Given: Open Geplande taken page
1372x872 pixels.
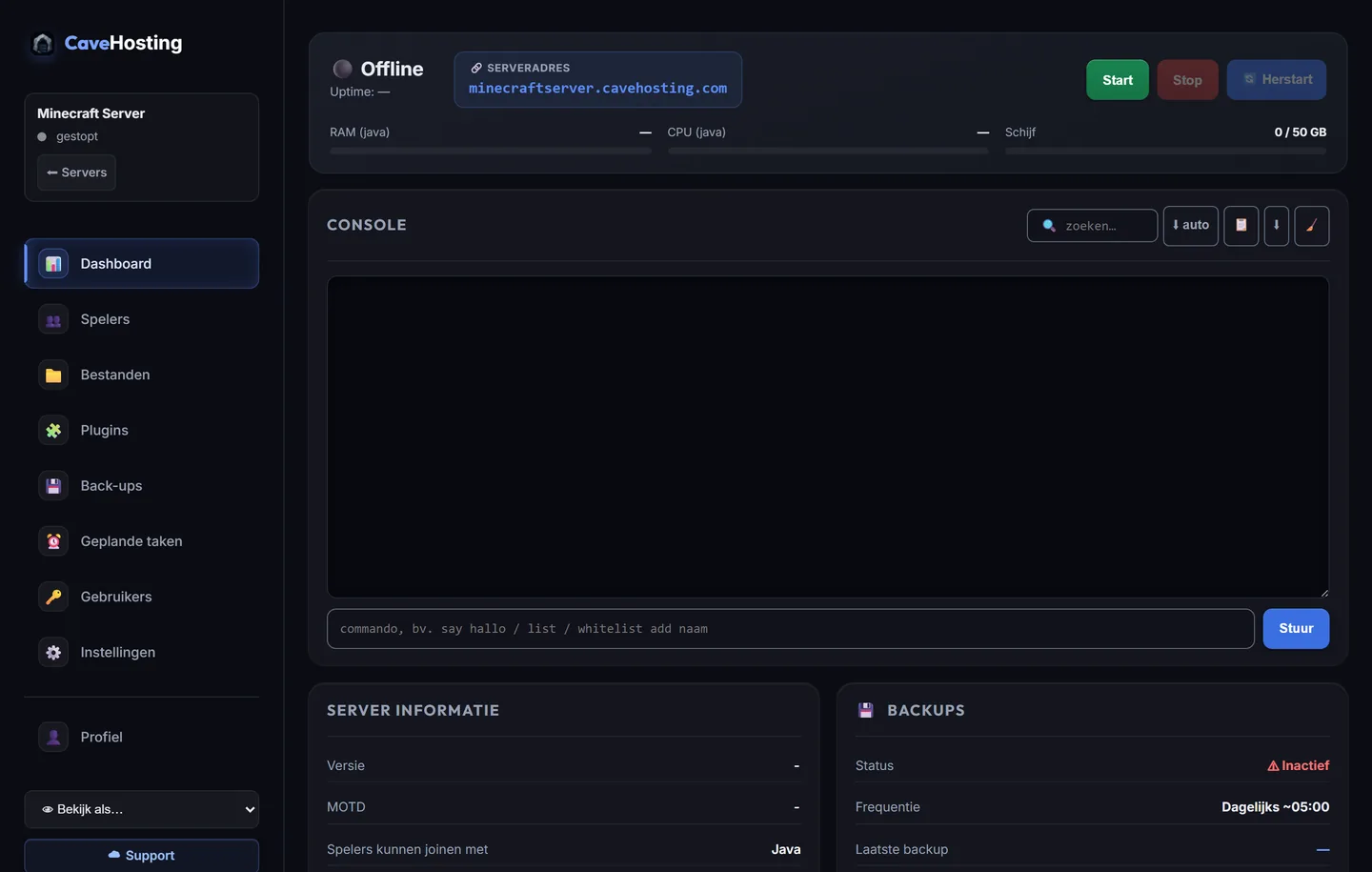Looking at the screenshot, I should [x=141, y=541].
